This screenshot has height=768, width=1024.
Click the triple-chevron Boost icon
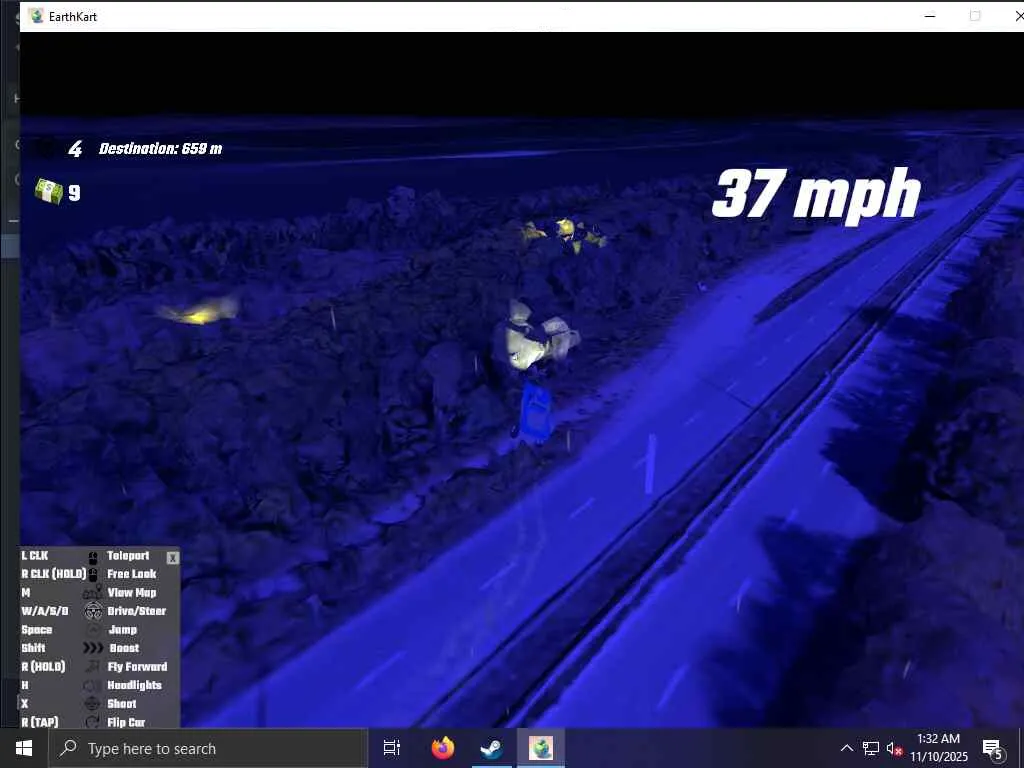tap(93, 648)
